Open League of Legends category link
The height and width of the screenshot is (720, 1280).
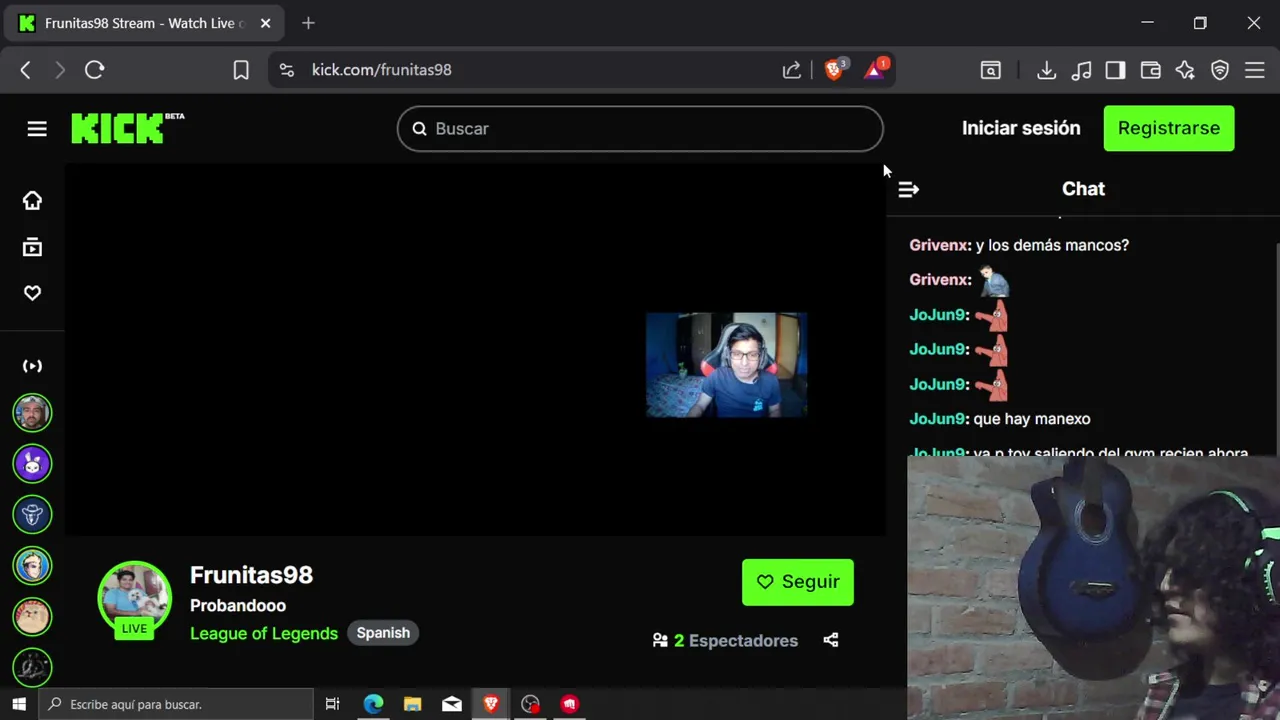(264, 633)
